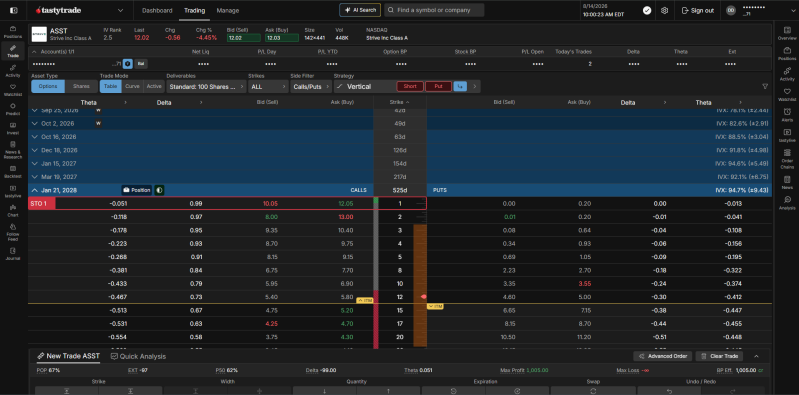Viewport: 799px width, 395px height.
Task: Collapse the Jan 21, 2028 expiration
Action: click(x=35, y=190)
